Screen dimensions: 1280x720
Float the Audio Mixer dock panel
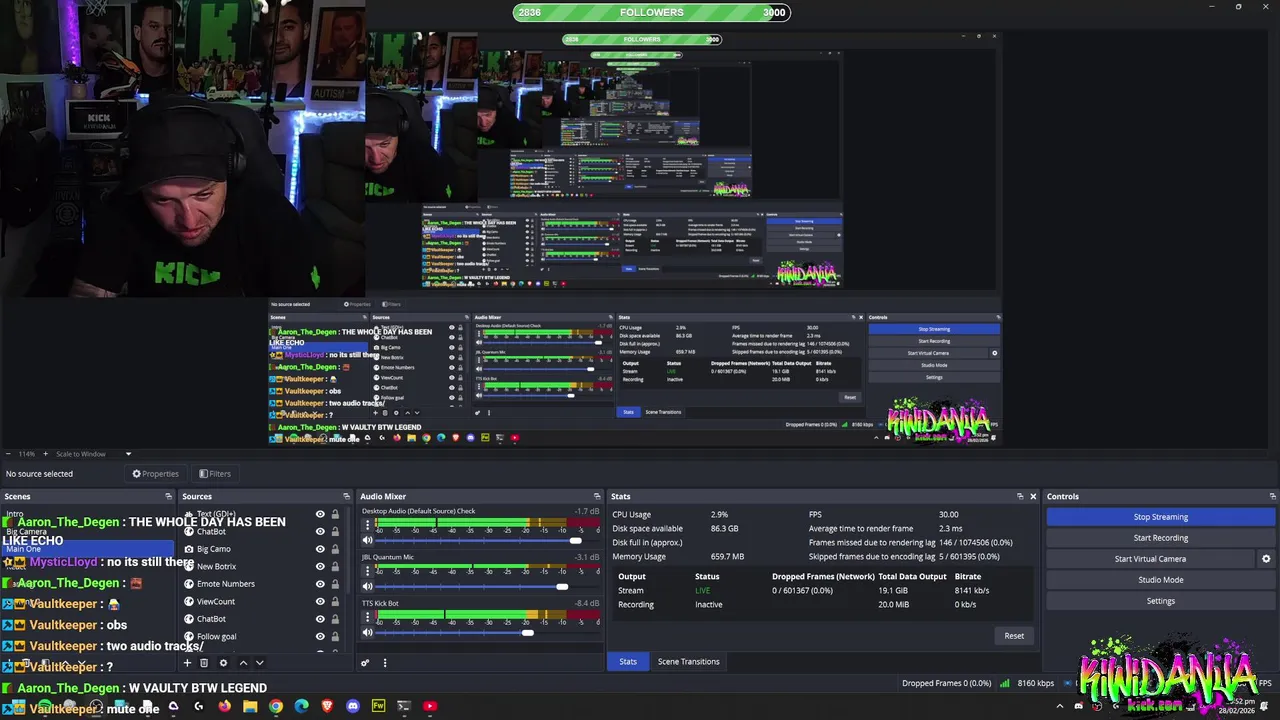coord(597,496)
